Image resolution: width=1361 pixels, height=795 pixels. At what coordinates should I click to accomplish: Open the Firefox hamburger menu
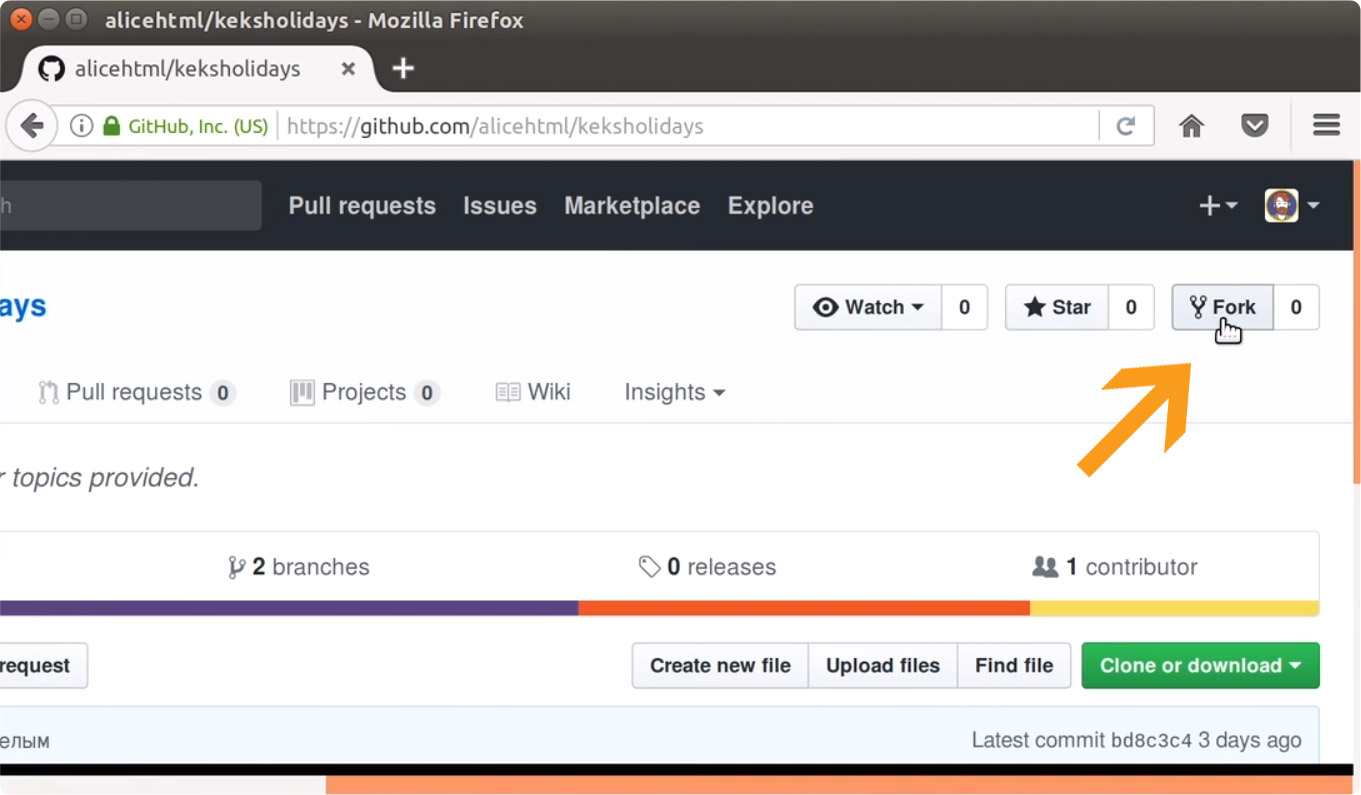(x=1326, y=125)
